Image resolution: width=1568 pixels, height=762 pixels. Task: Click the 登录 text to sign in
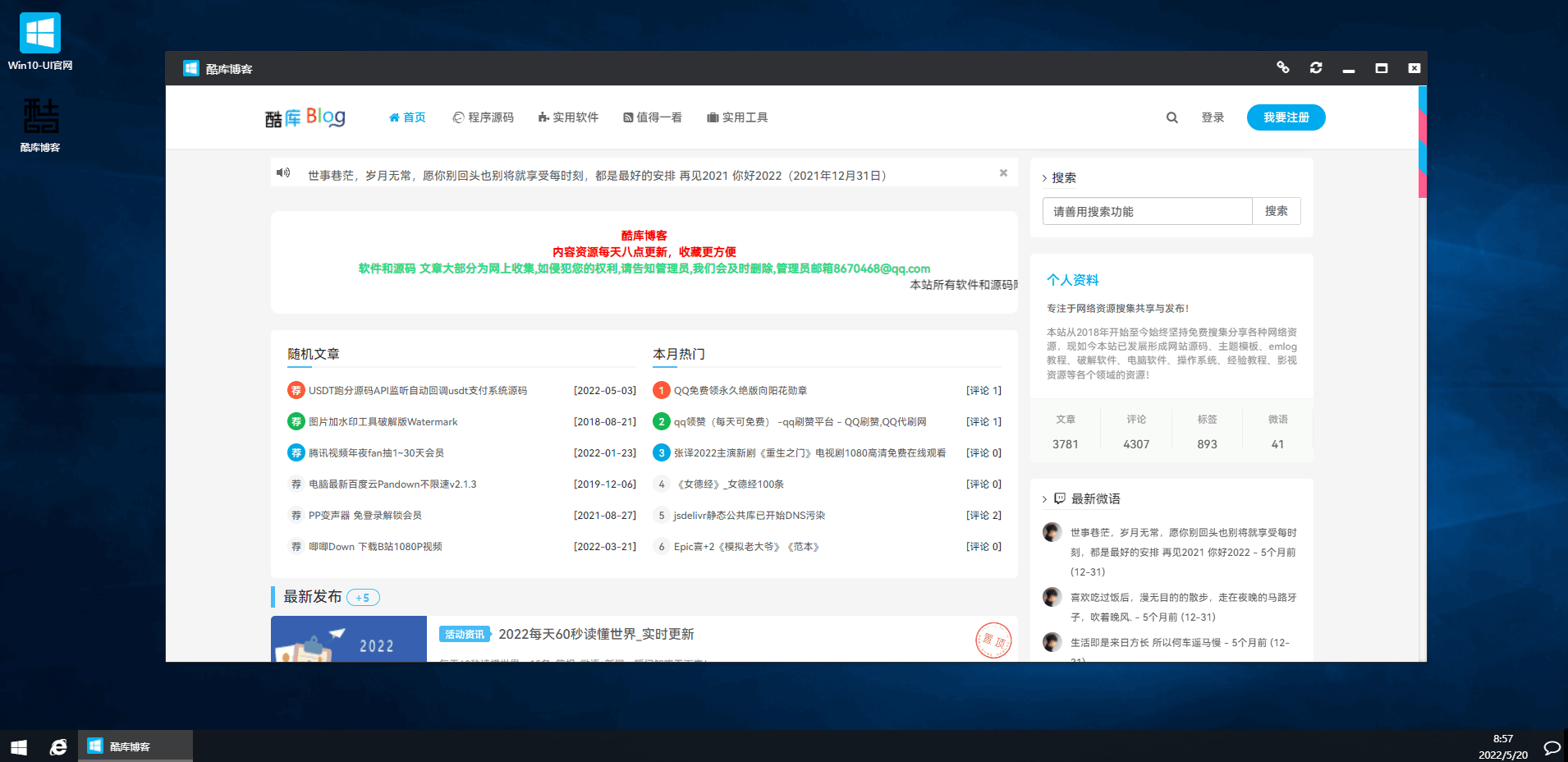[x=1213, y=117]
